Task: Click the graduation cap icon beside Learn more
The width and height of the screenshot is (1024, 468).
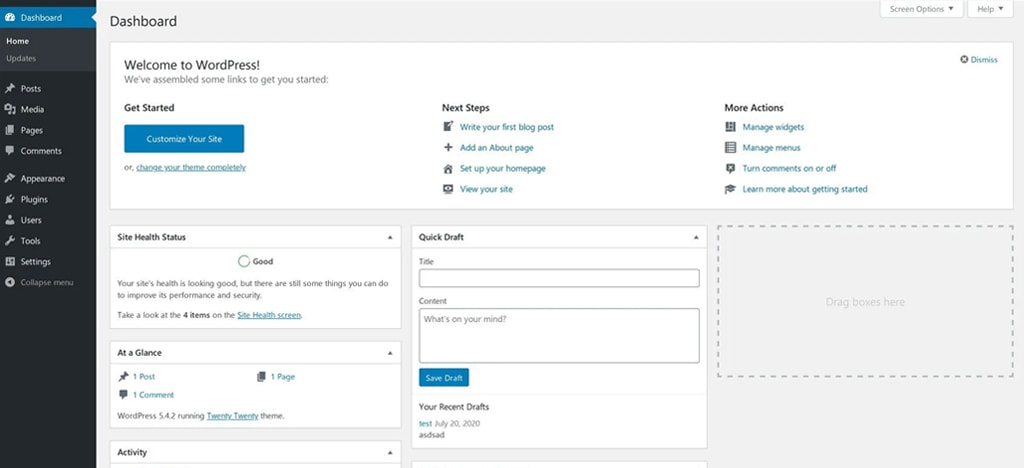Action: [x=730, y=189]
